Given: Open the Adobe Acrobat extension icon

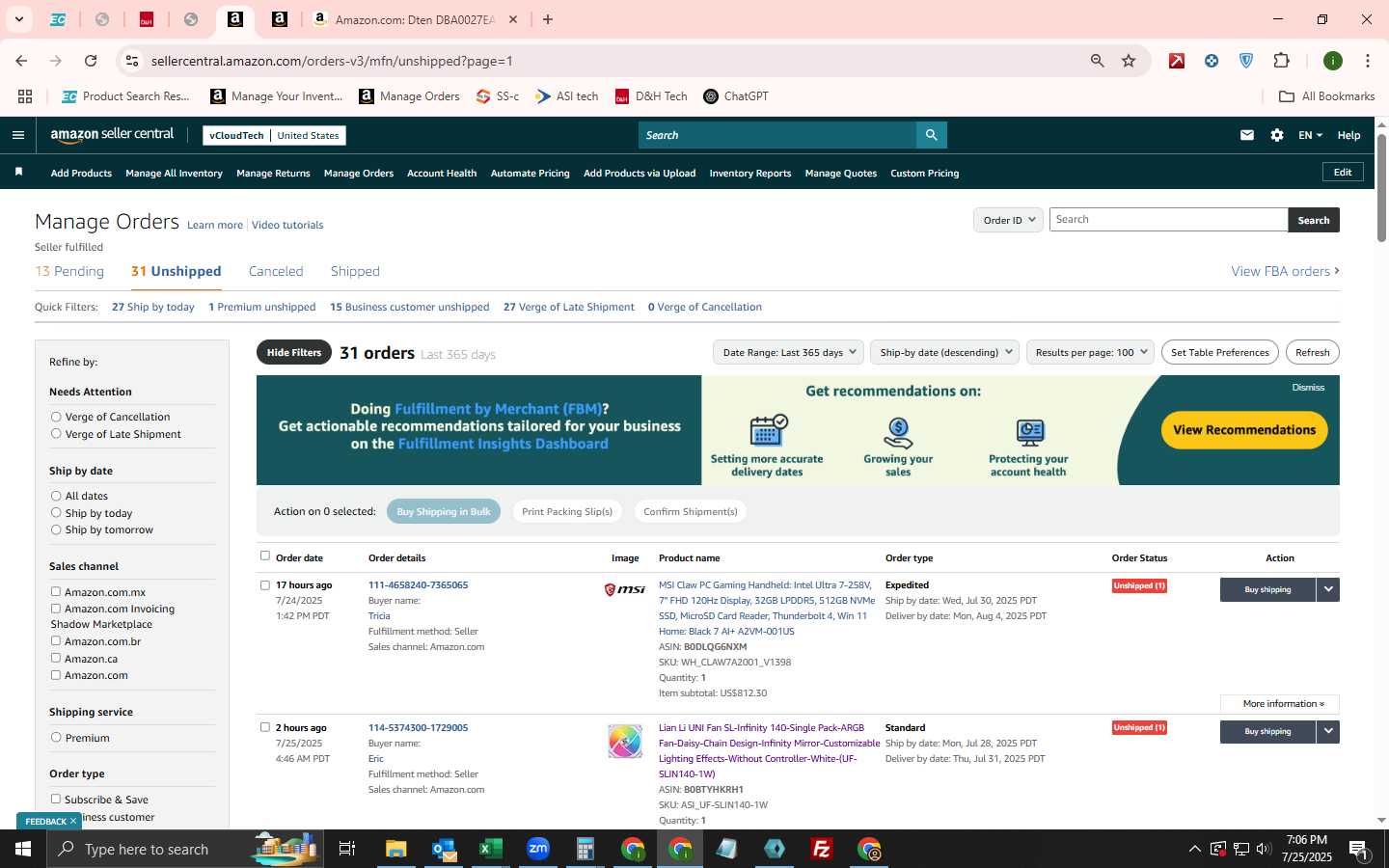Looking at the screenshot, I should pos(1177,61).
